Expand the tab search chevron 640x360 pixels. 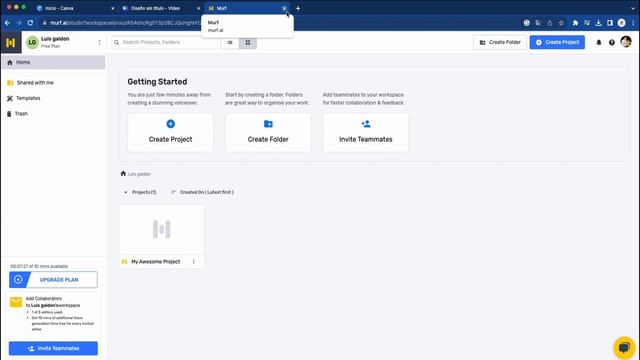tap(633, 8)
